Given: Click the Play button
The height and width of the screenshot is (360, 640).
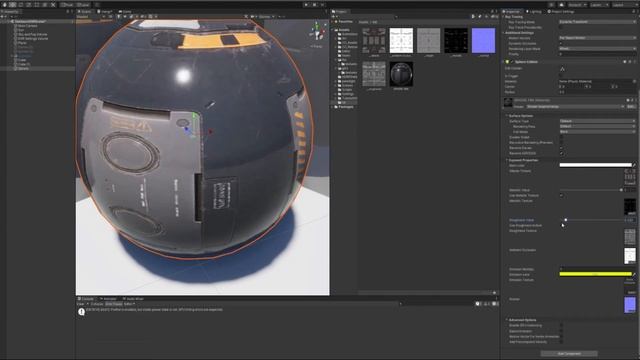Looking at the screenshot, I should [x=306, y=5].
